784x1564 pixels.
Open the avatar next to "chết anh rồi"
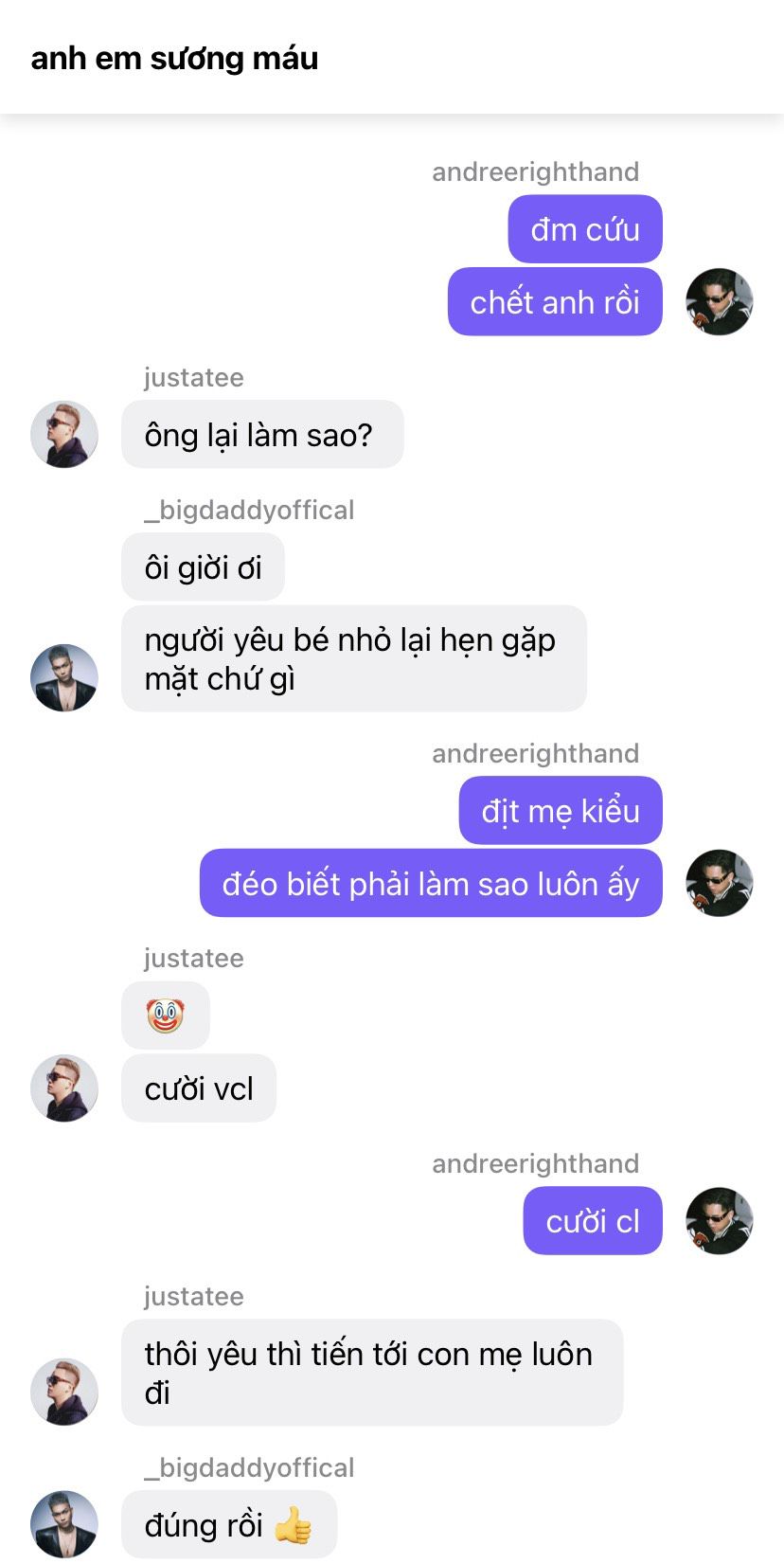[719, 301]
